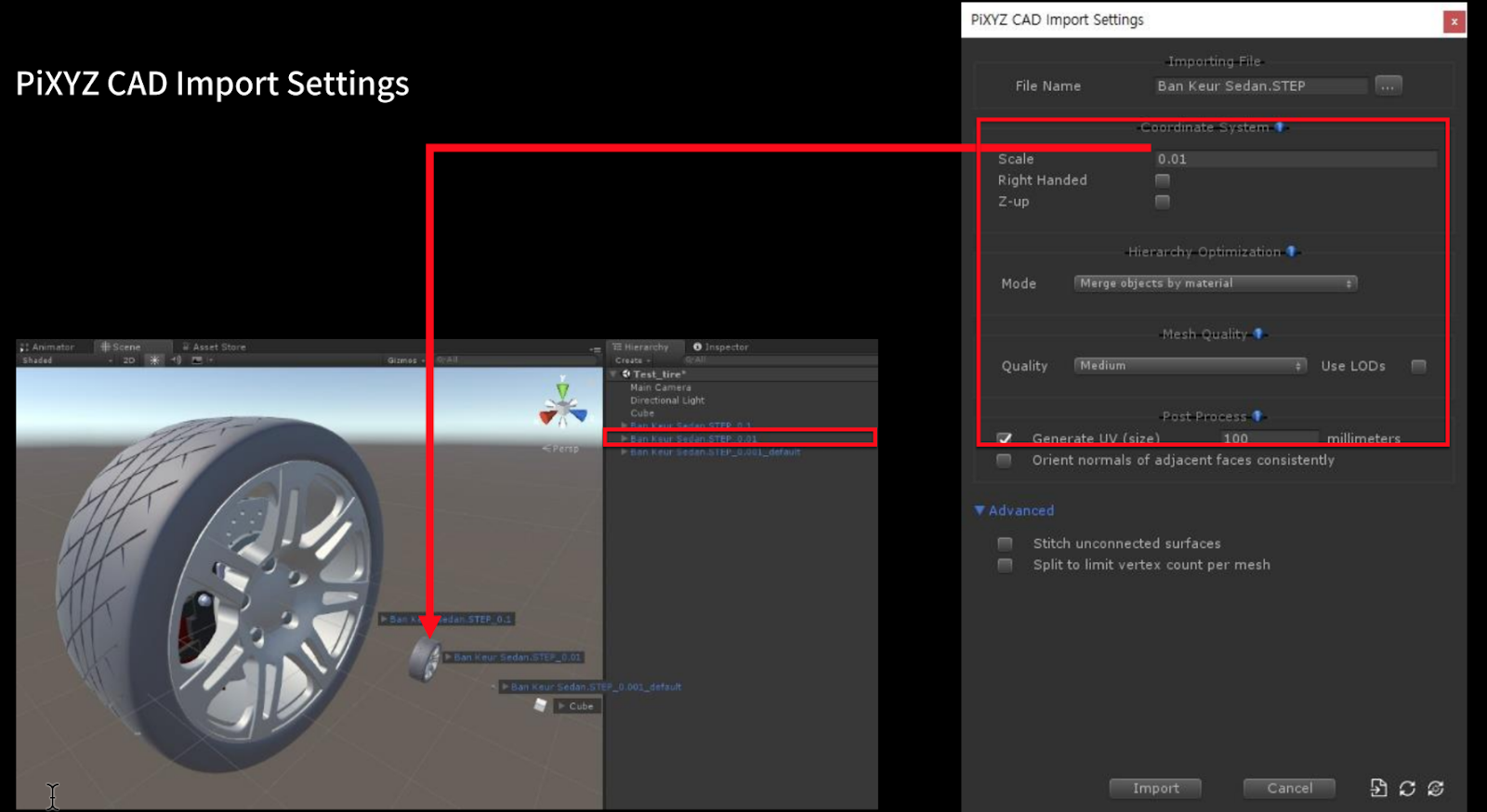Viewport: 1487px width, 812px height.
Task: Switch to the Asset Store tab
Action: click(215, 347)
